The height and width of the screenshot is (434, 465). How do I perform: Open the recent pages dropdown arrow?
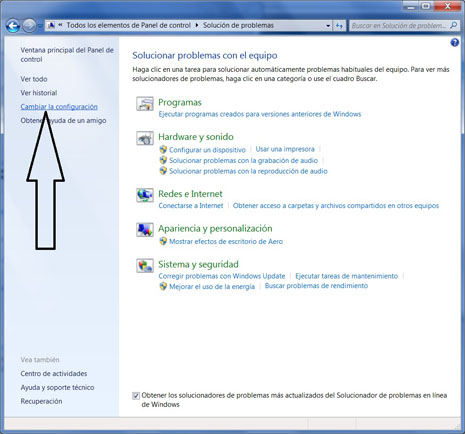point(40,26)
